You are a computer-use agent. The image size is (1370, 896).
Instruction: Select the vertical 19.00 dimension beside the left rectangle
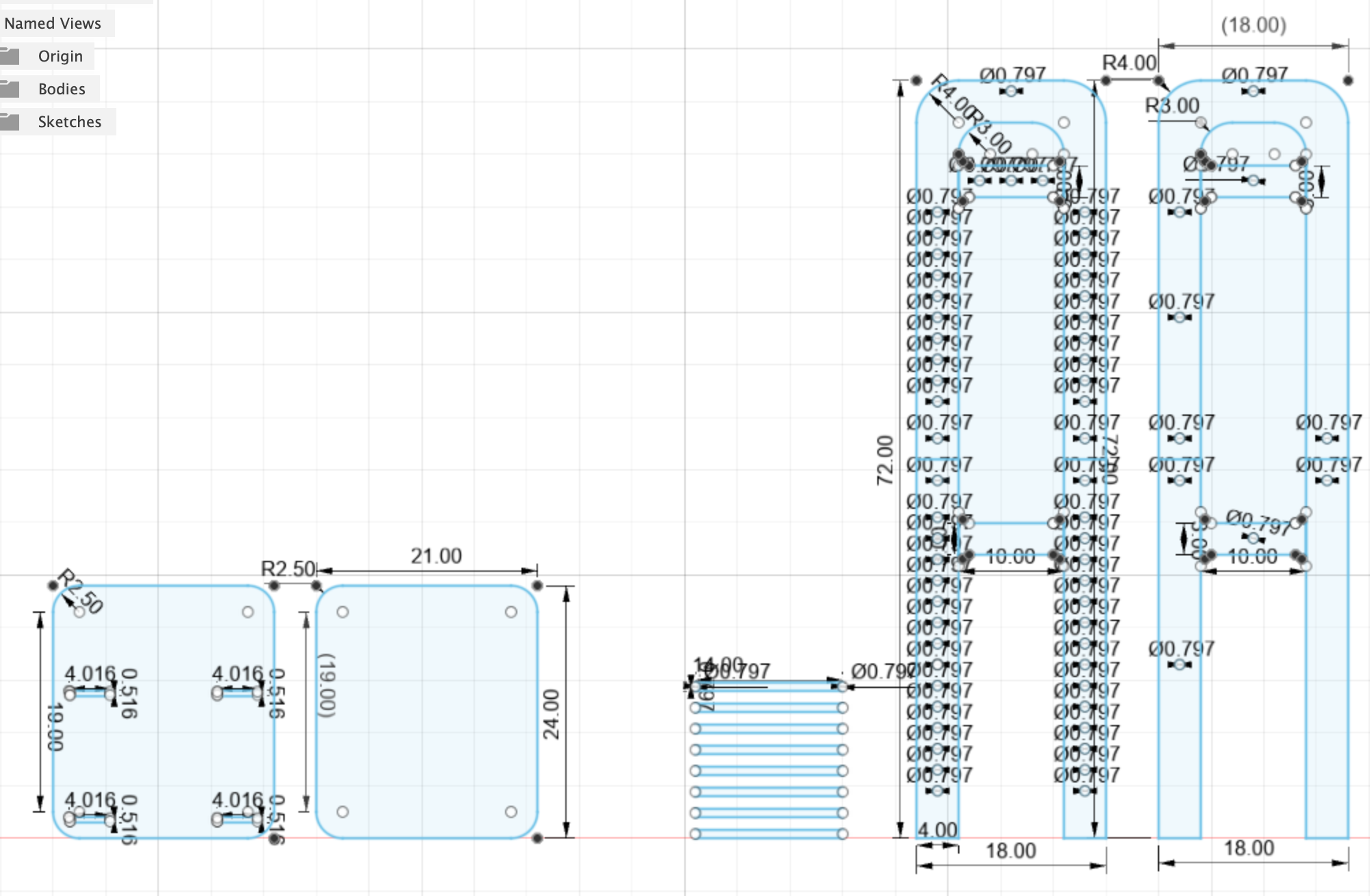(x=55, y=727)
